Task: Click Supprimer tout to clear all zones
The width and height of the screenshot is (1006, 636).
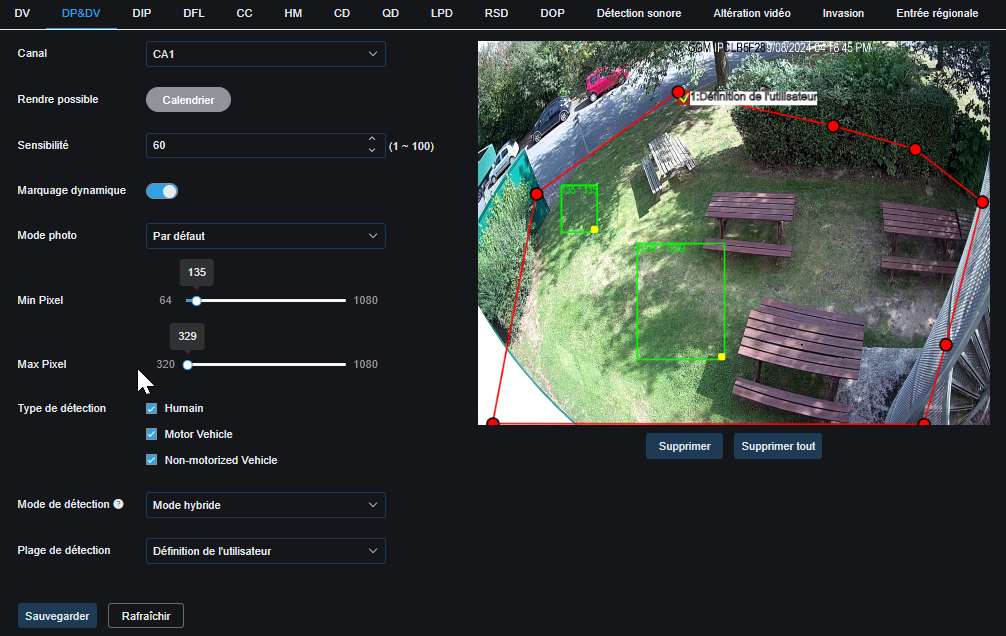Action: (777, 446)
